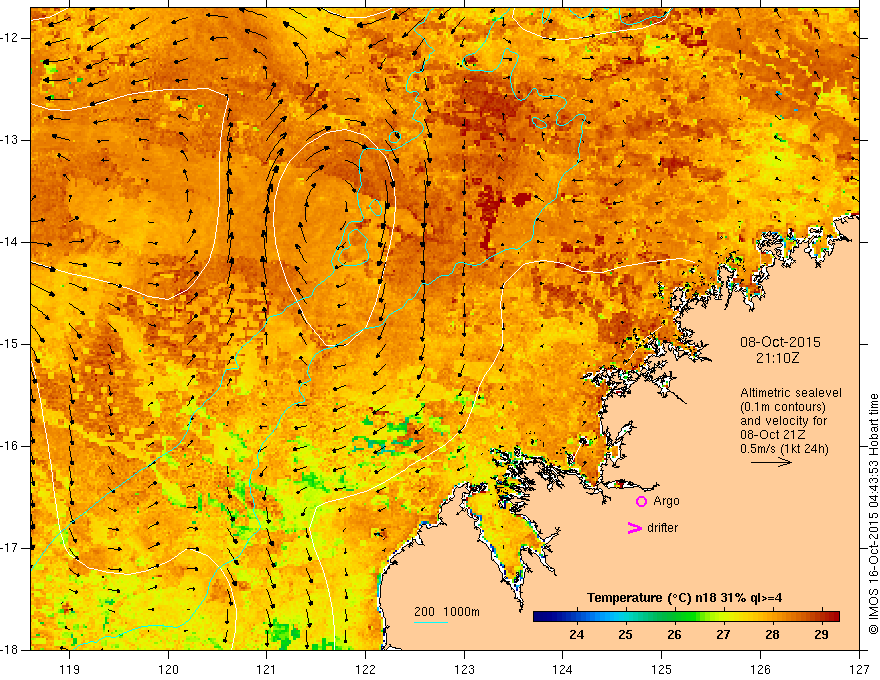Click the 26 tick on temperature scale
880x680 pixels.
coord(674,635)
